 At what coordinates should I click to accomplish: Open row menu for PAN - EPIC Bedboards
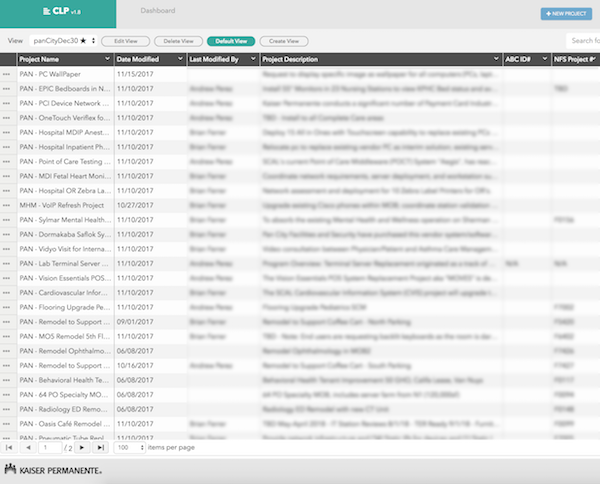(x=7, y=89)
